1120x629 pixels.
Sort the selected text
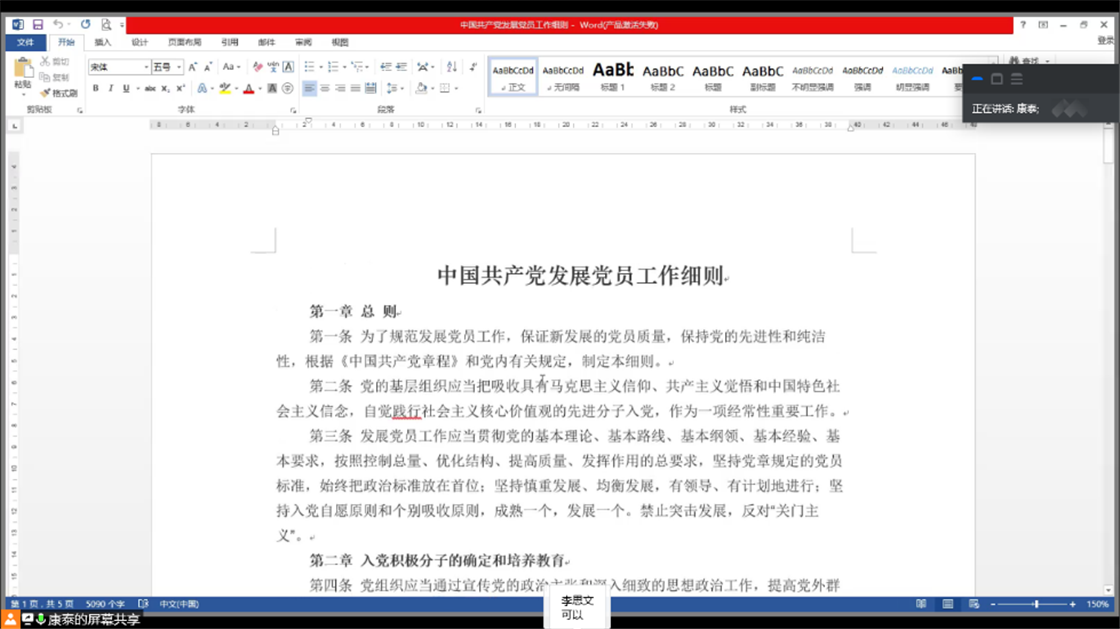[x=451, y=67]
